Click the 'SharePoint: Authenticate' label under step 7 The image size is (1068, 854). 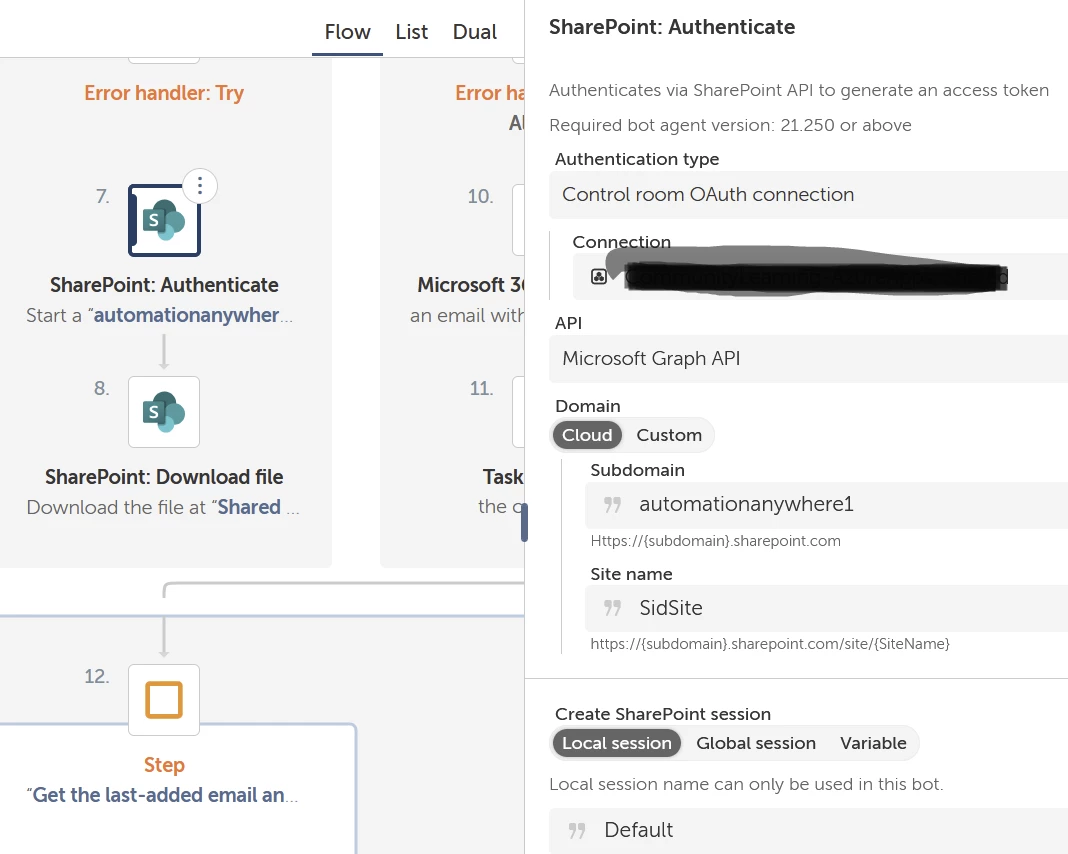click(x=164, y=285)
